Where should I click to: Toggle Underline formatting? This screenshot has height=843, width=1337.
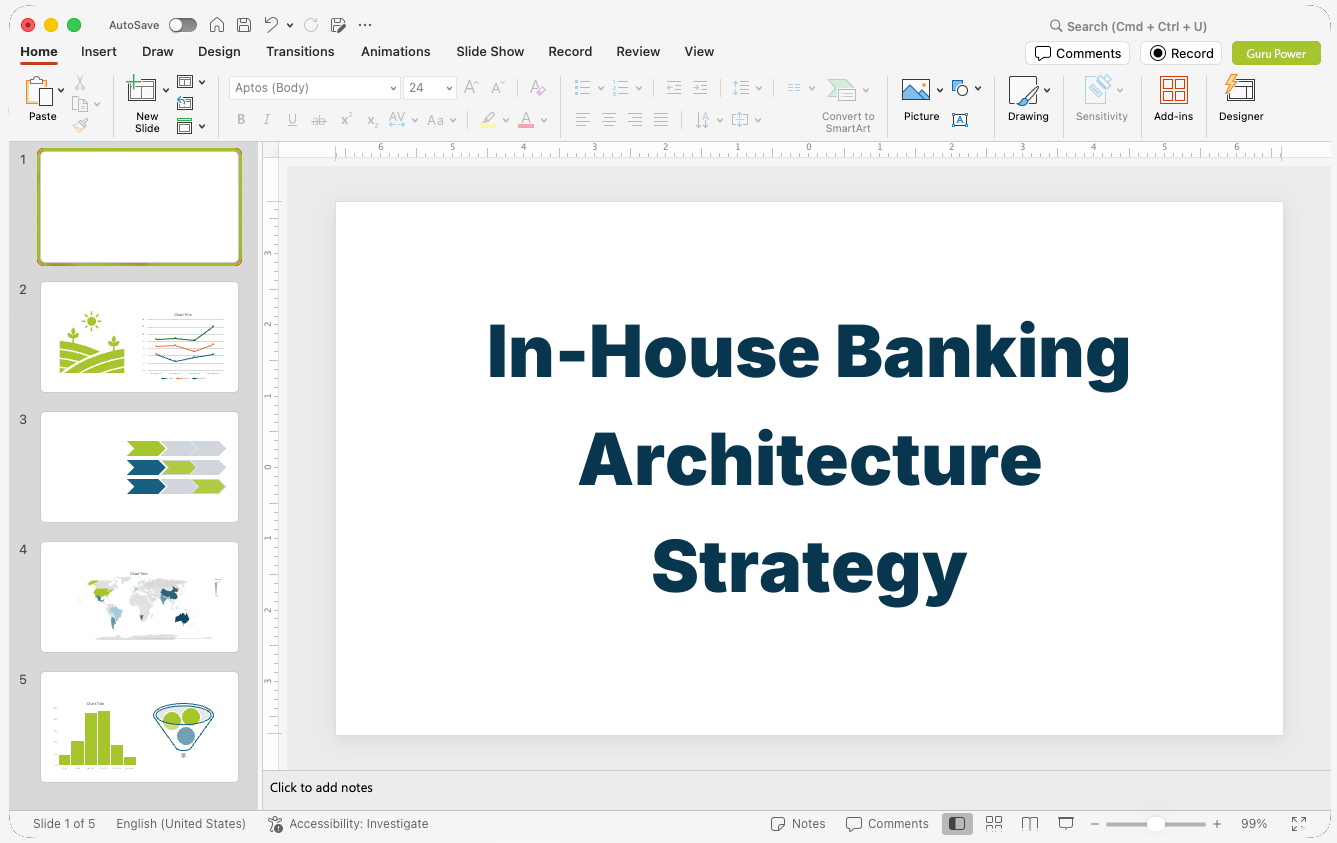tap(292, 120)
